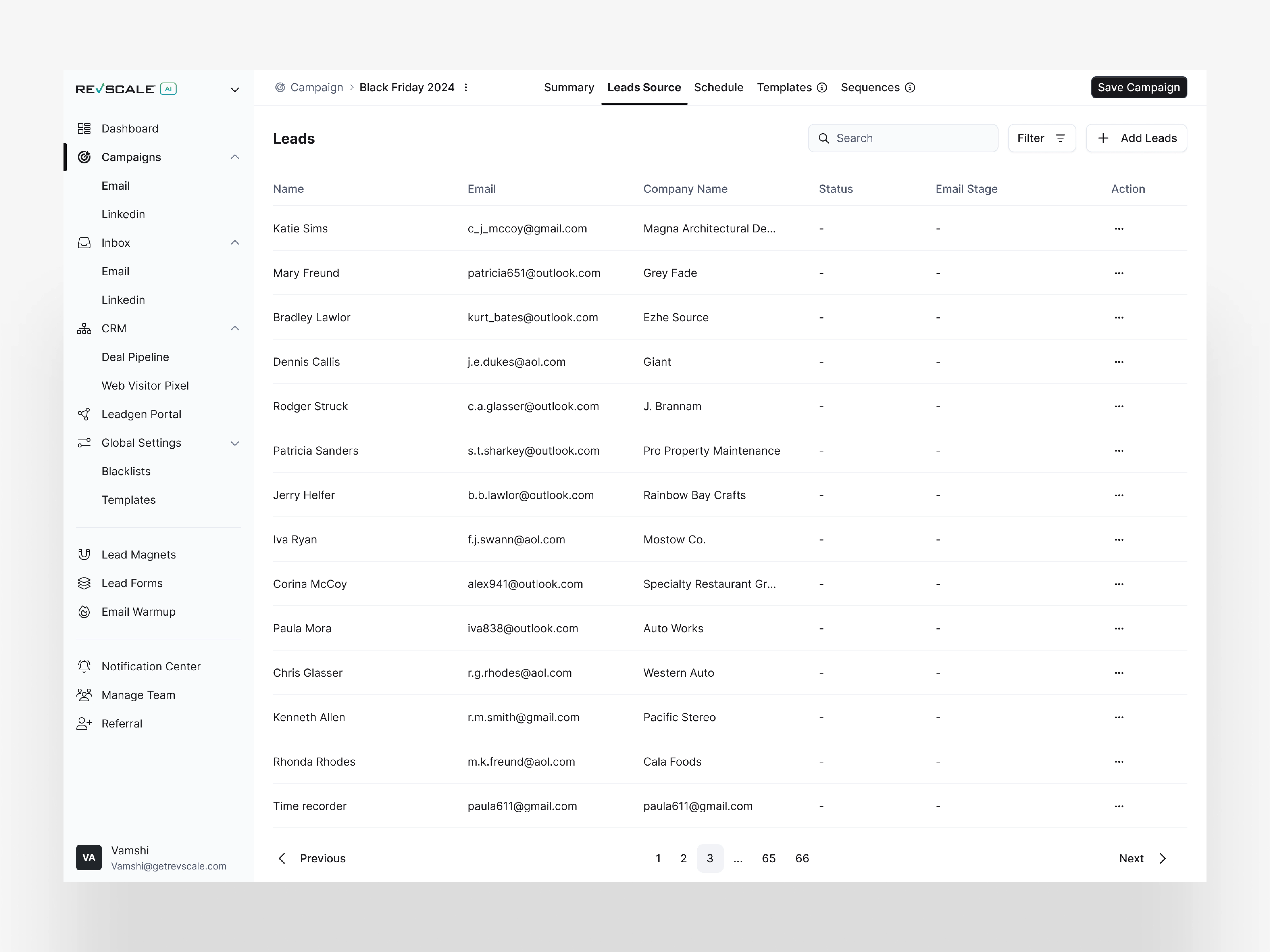This screenshot has width=1270, height=952.
Task: Open actions menu for Rhonda Rhodes
Action: 1119,762
